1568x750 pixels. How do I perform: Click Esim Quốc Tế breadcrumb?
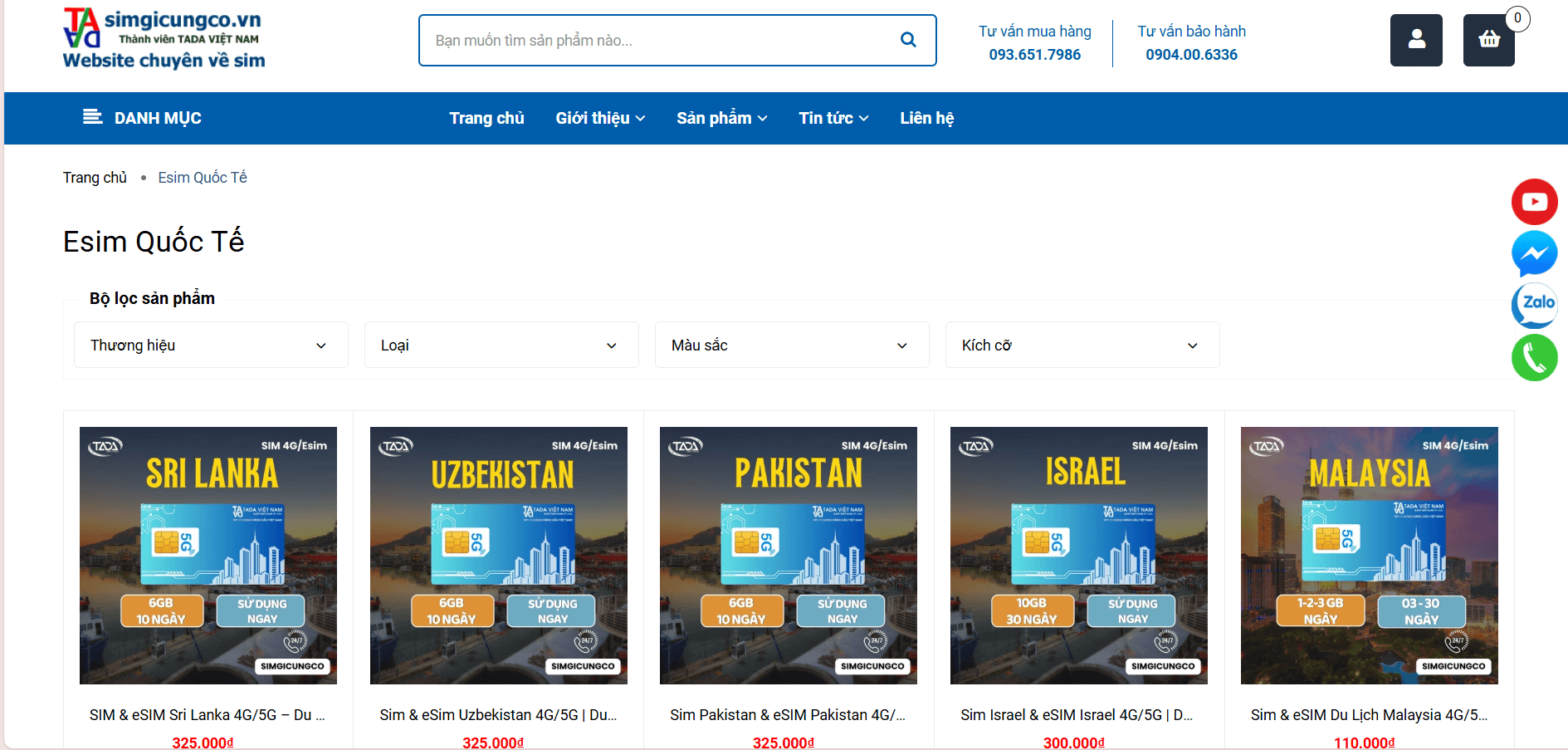(x=203, y=178)
